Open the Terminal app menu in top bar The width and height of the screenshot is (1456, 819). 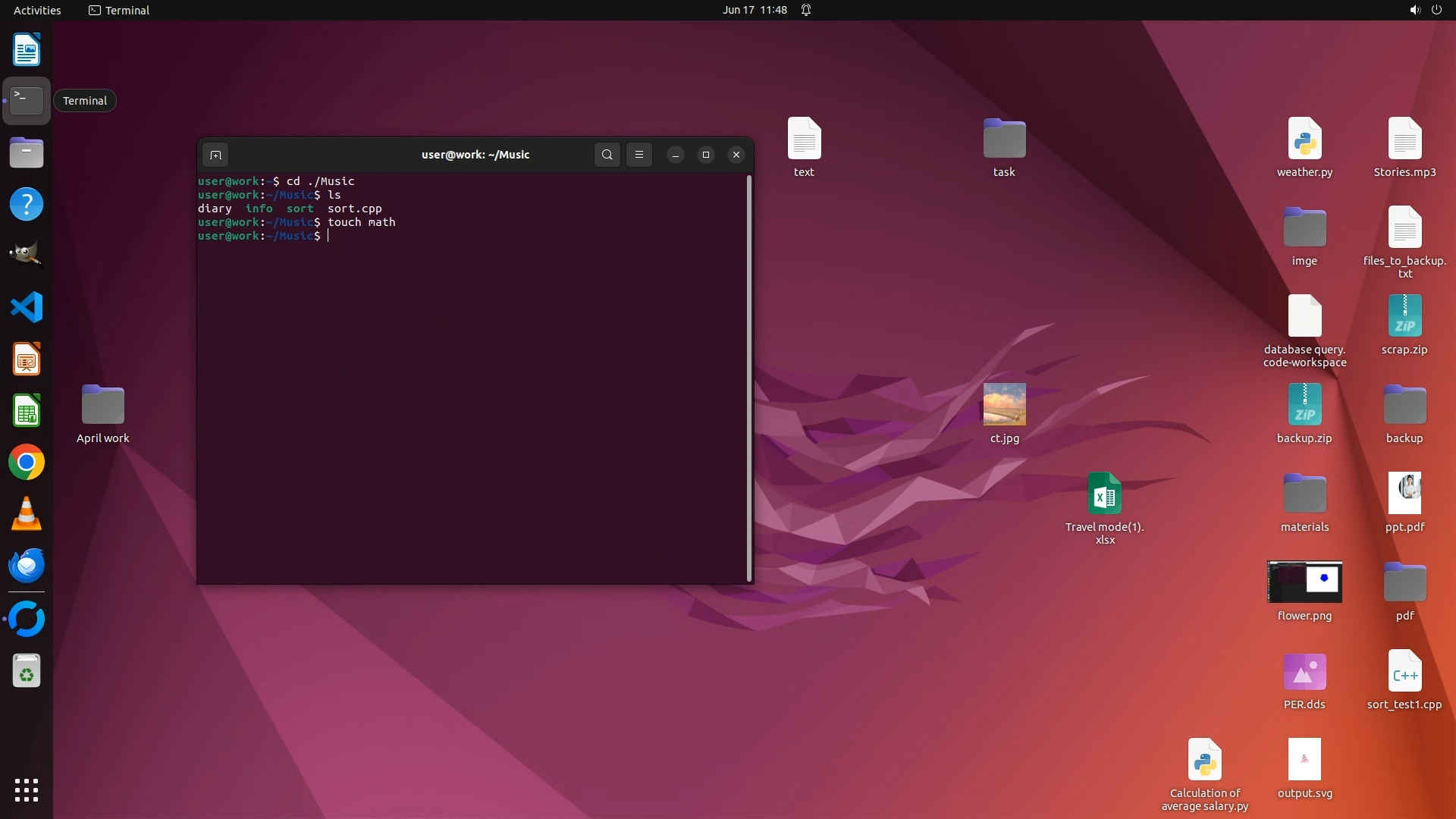pos(119,10)
